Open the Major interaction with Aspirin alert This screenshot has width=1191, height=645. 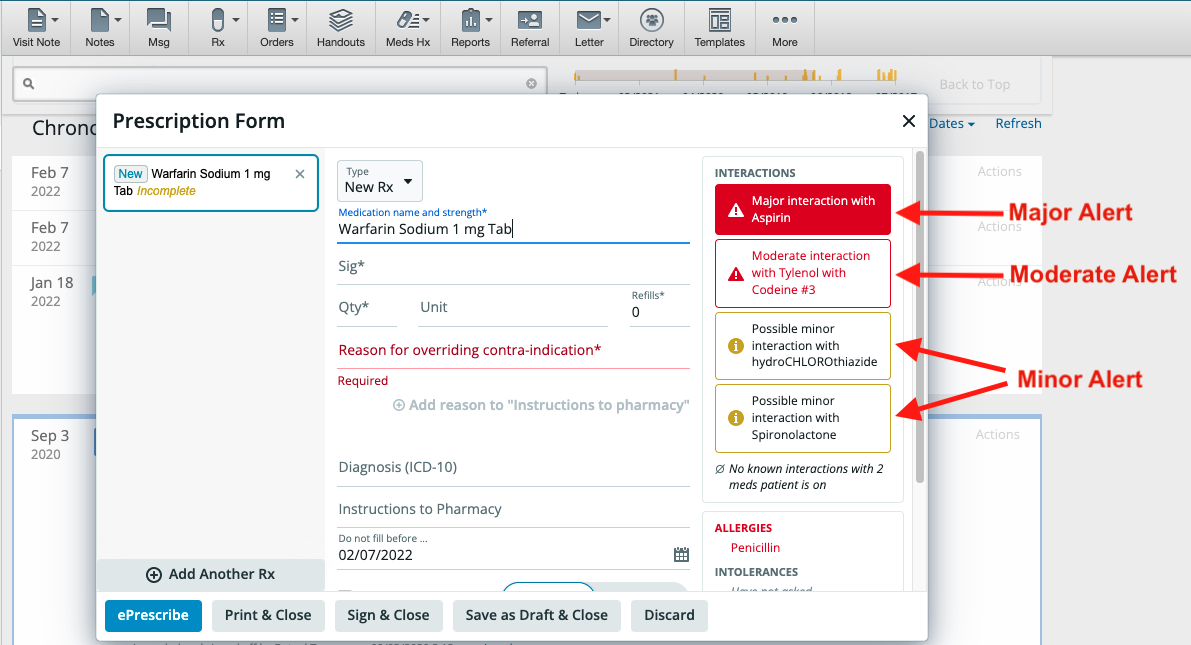[x=803, y=210]
